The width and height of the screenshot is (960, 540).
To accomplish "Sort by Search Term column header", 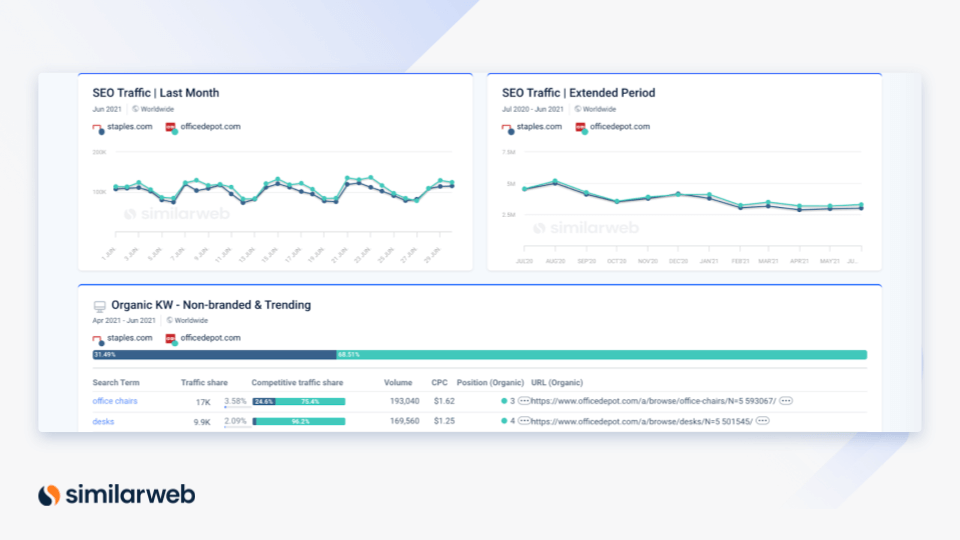I will 116,383.
